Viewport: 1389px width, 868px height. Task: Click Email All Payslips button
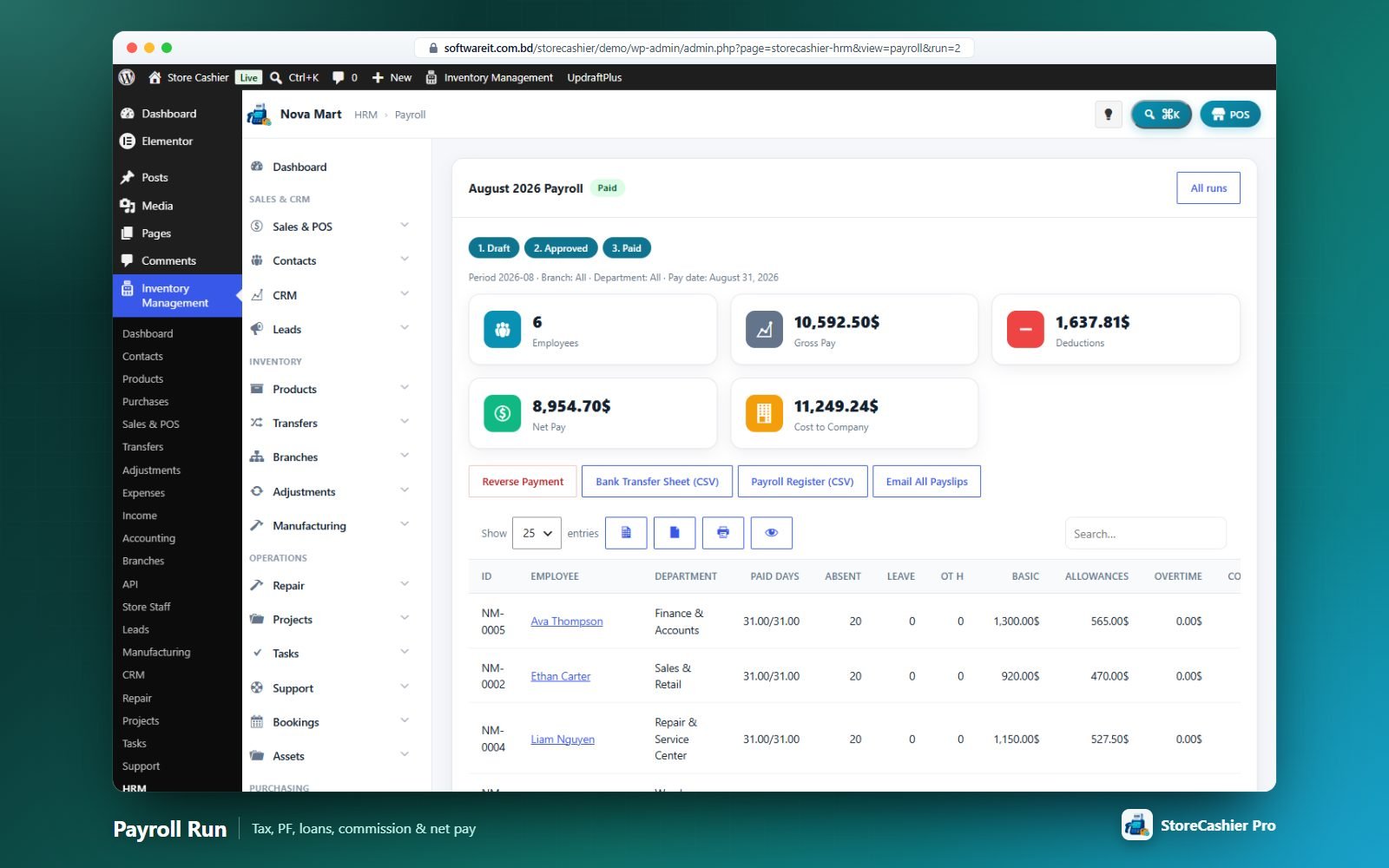click(926, 481)
